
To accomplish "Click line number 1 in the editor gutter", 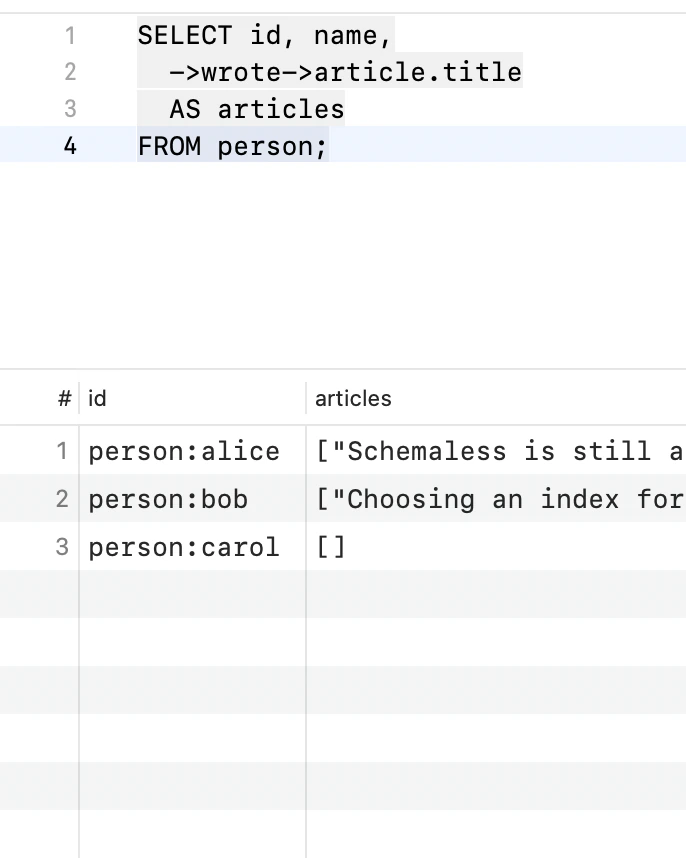I will (x=70, y=36).
